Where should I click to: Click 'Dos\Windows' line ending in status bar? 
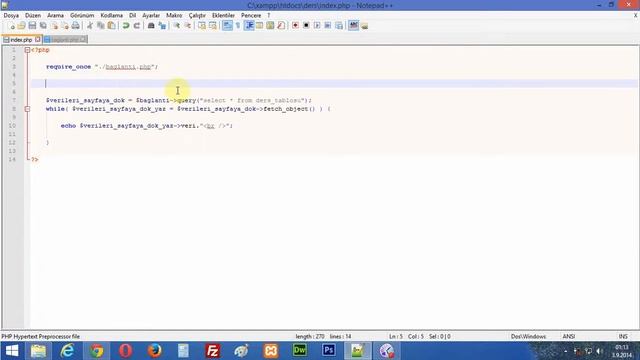(528, 337)
